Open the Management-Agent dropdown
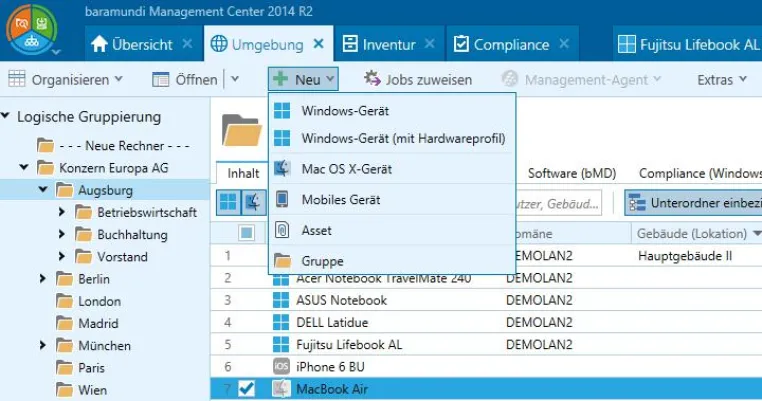 [x=581, y=79]
